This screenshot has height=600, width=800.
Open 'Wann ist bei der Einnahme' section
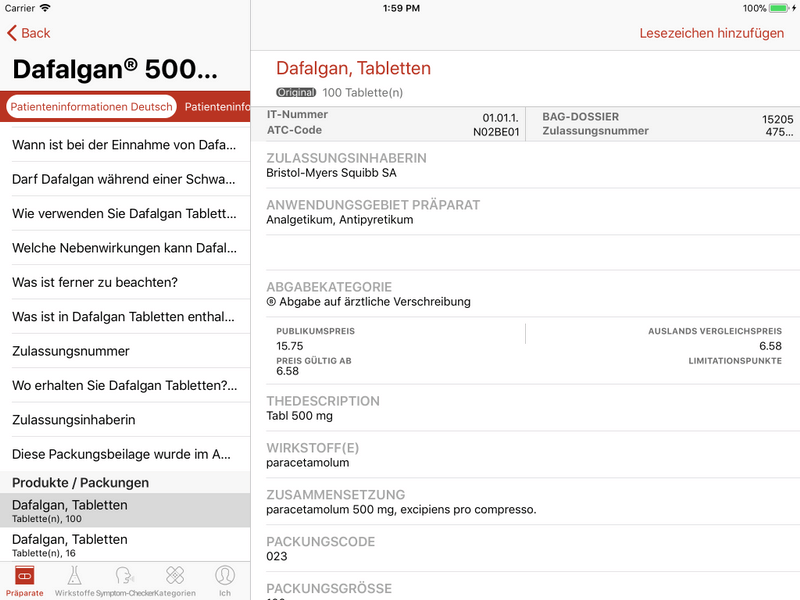click(124, 145)
